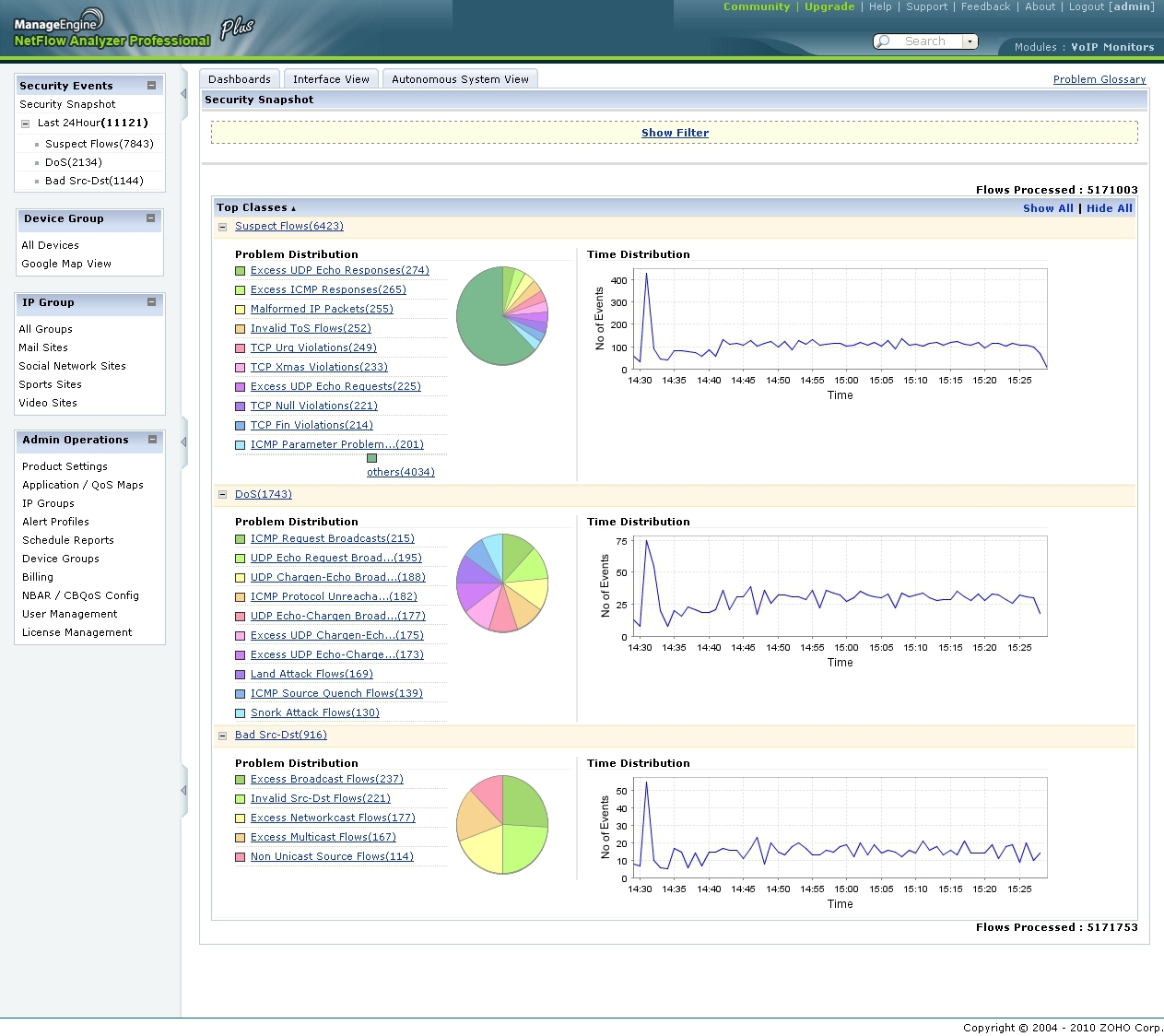Click swatch beside TCP Fin Violations(214)
The image size is (1164, 1036).
[240, 426]
